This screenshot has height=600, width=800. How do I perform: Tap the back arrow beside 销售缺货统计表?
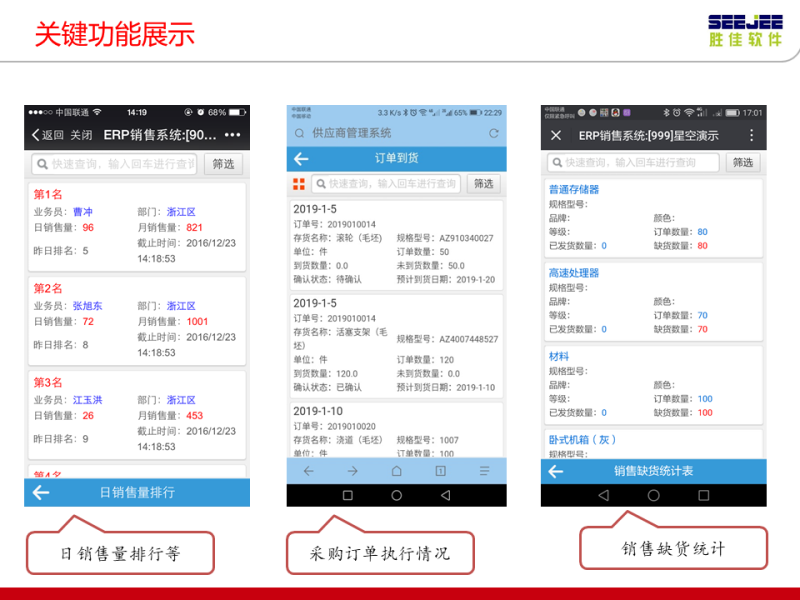pos(556,471)
